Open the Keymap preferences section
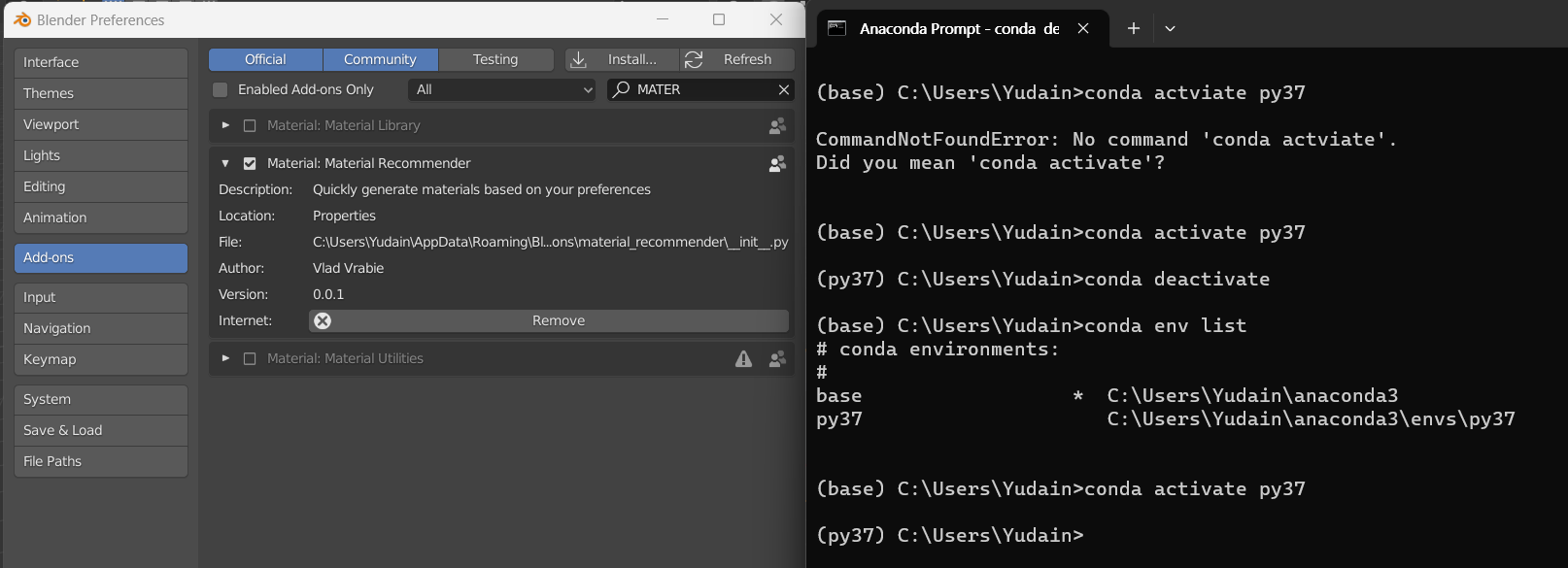 pos(101,359)
